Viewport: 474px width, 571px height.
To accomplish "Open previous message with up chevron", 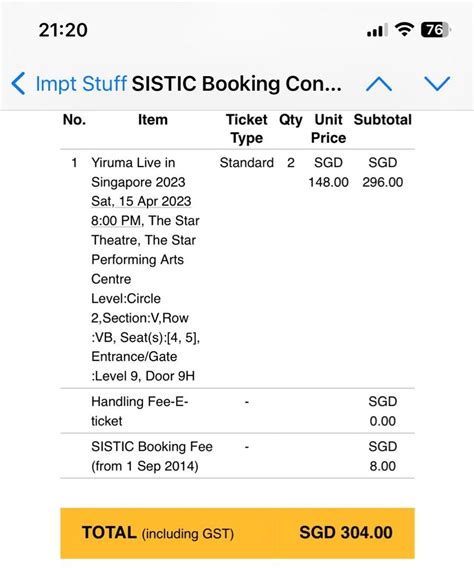I will [379, 84].
